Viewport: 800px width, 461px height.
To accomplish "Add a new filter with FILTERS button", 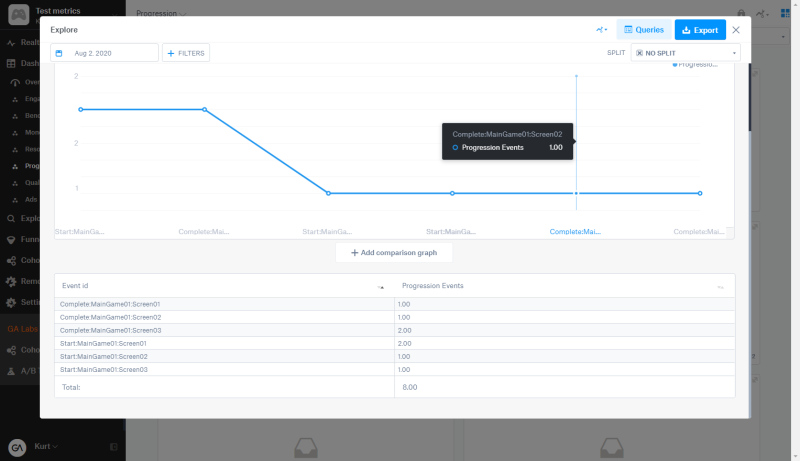I will pos(186,53).
